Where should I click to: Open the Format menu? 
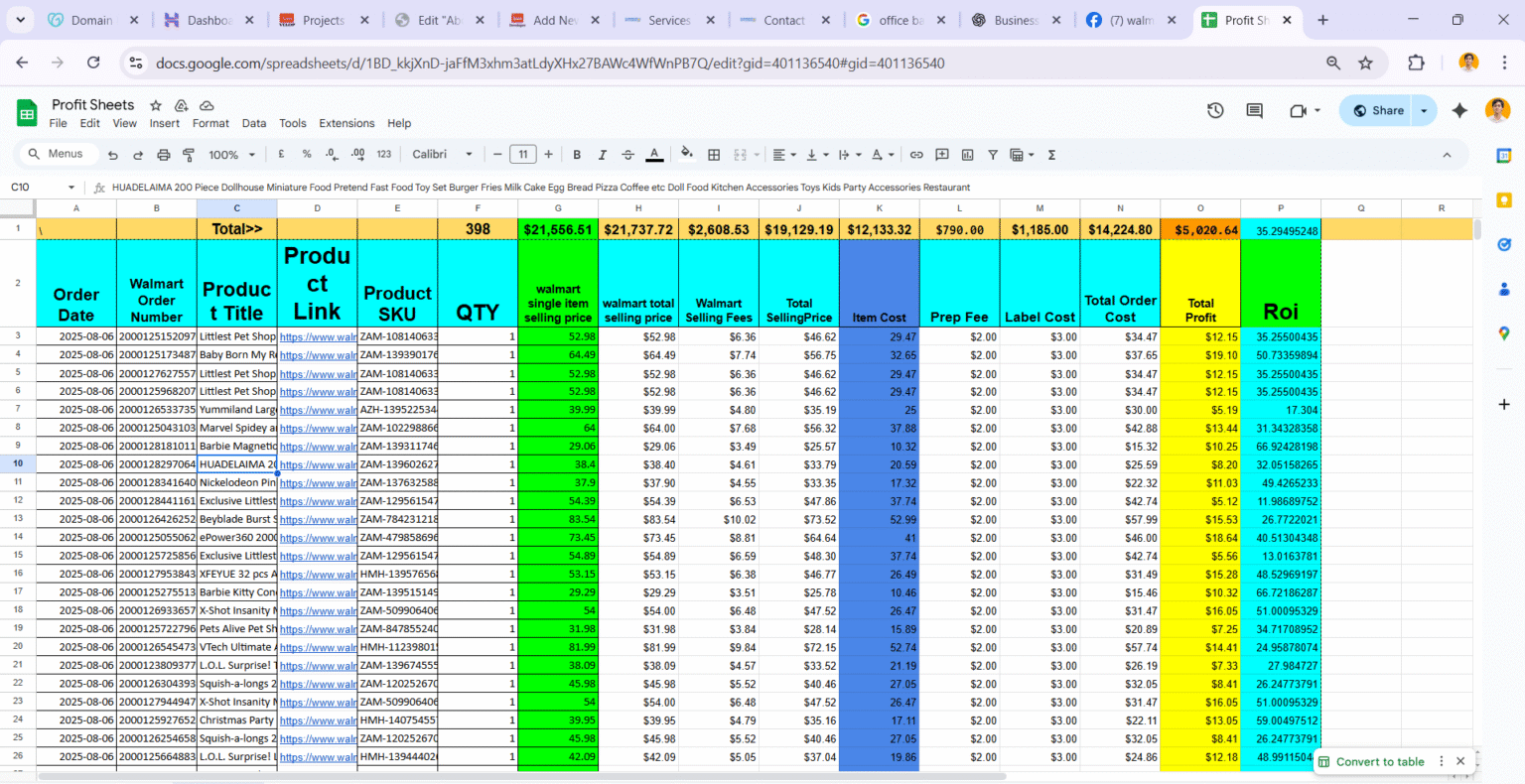click(x=210, y=123)
